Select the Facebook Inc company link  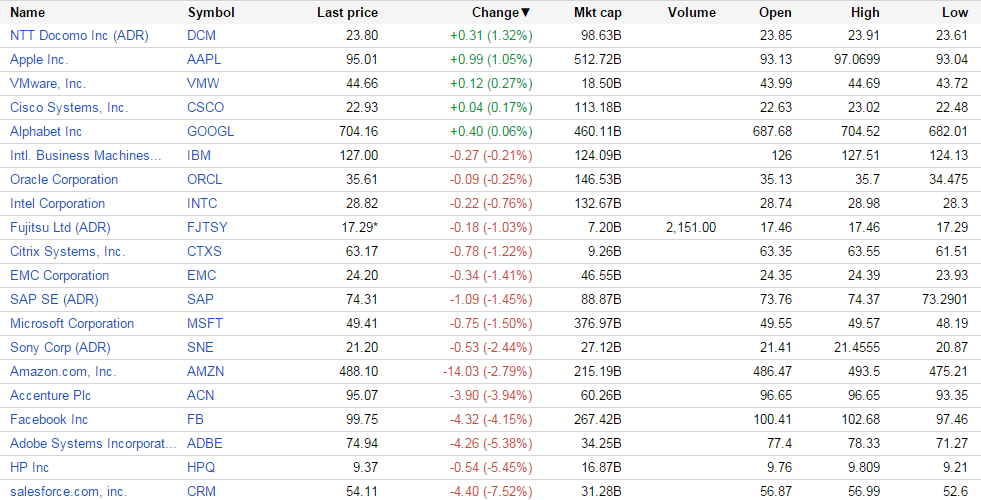pos(49,419)
